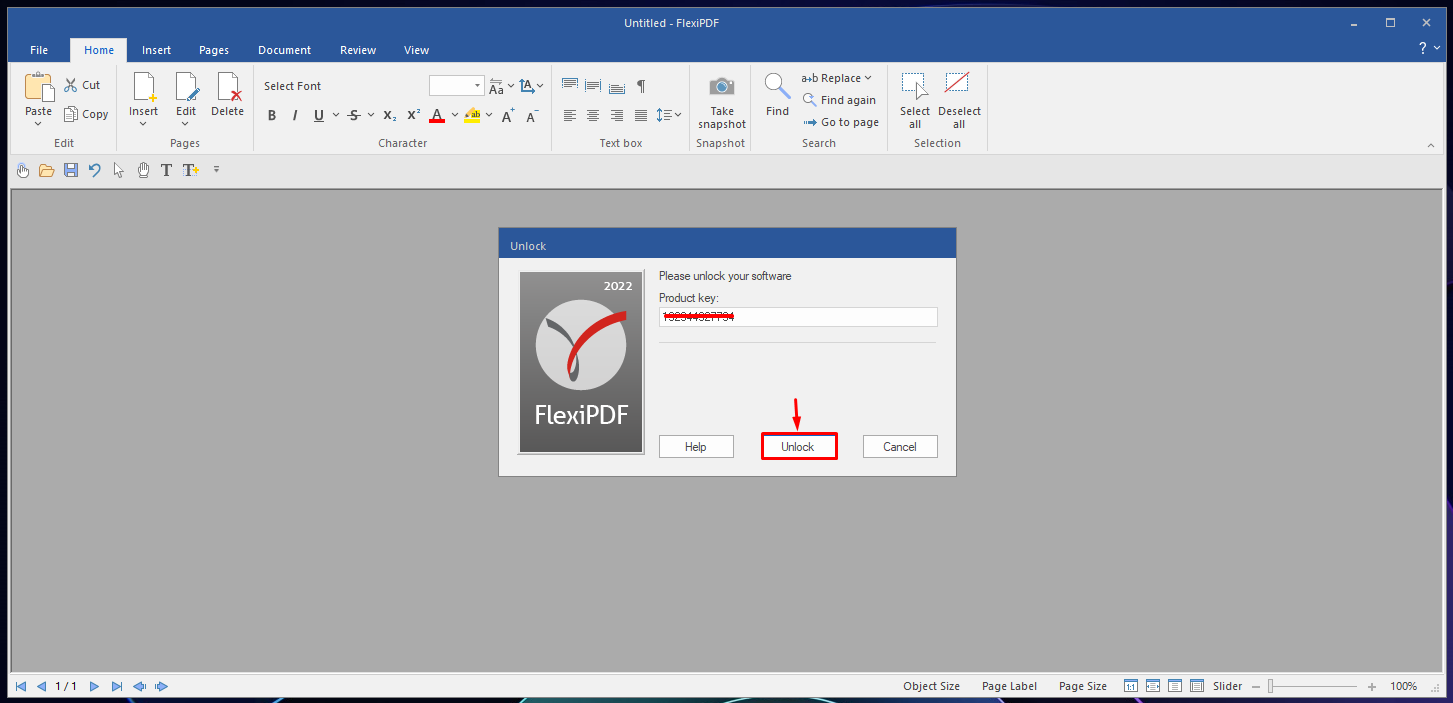Apply Subscript formatting
The height and width of the screenshot is (703, 1453).
[x=390, y=116]
